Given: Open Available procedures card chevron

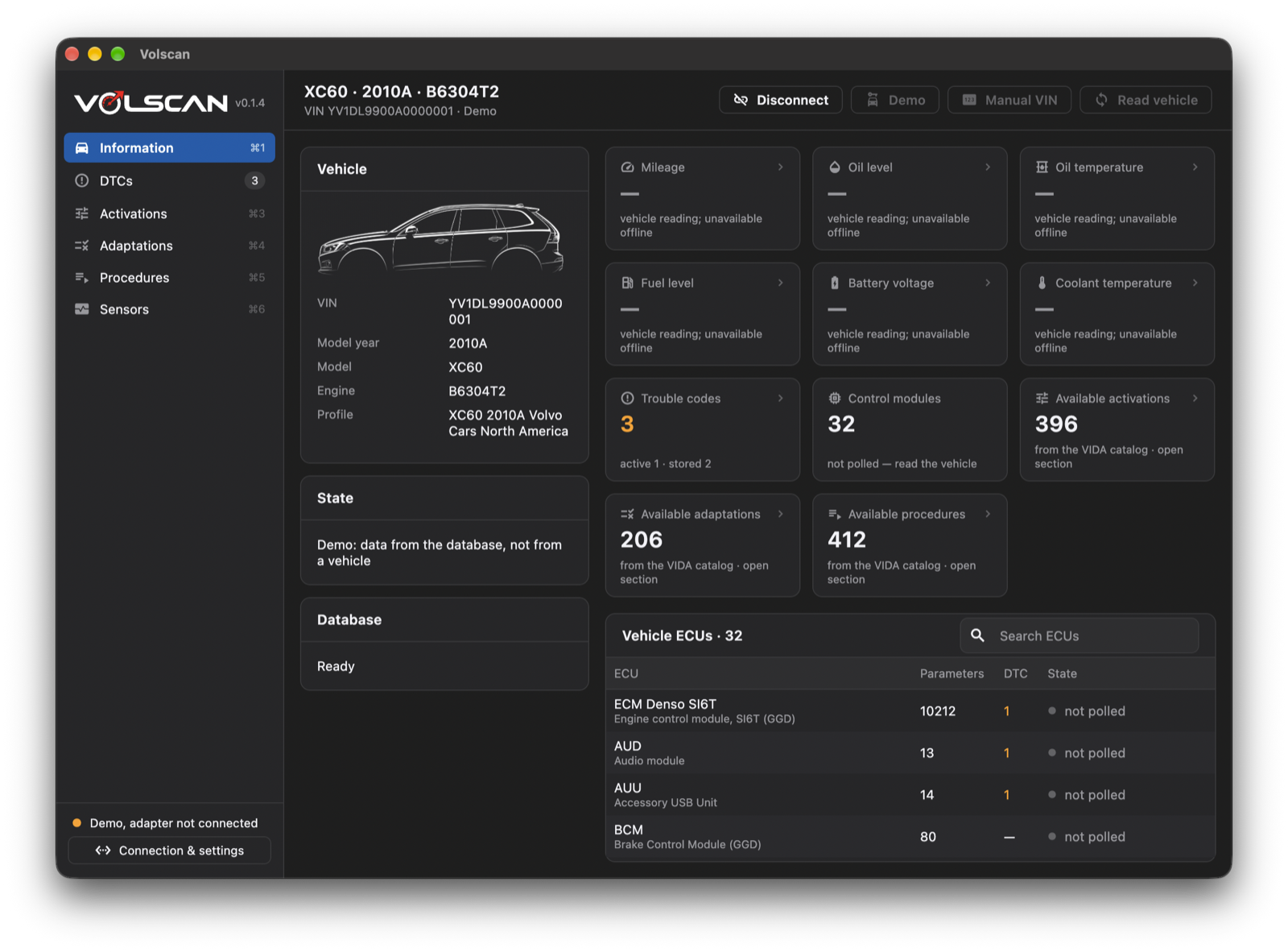Looking at the screenshot, I should pyautogui.click(x=988, y=514).
